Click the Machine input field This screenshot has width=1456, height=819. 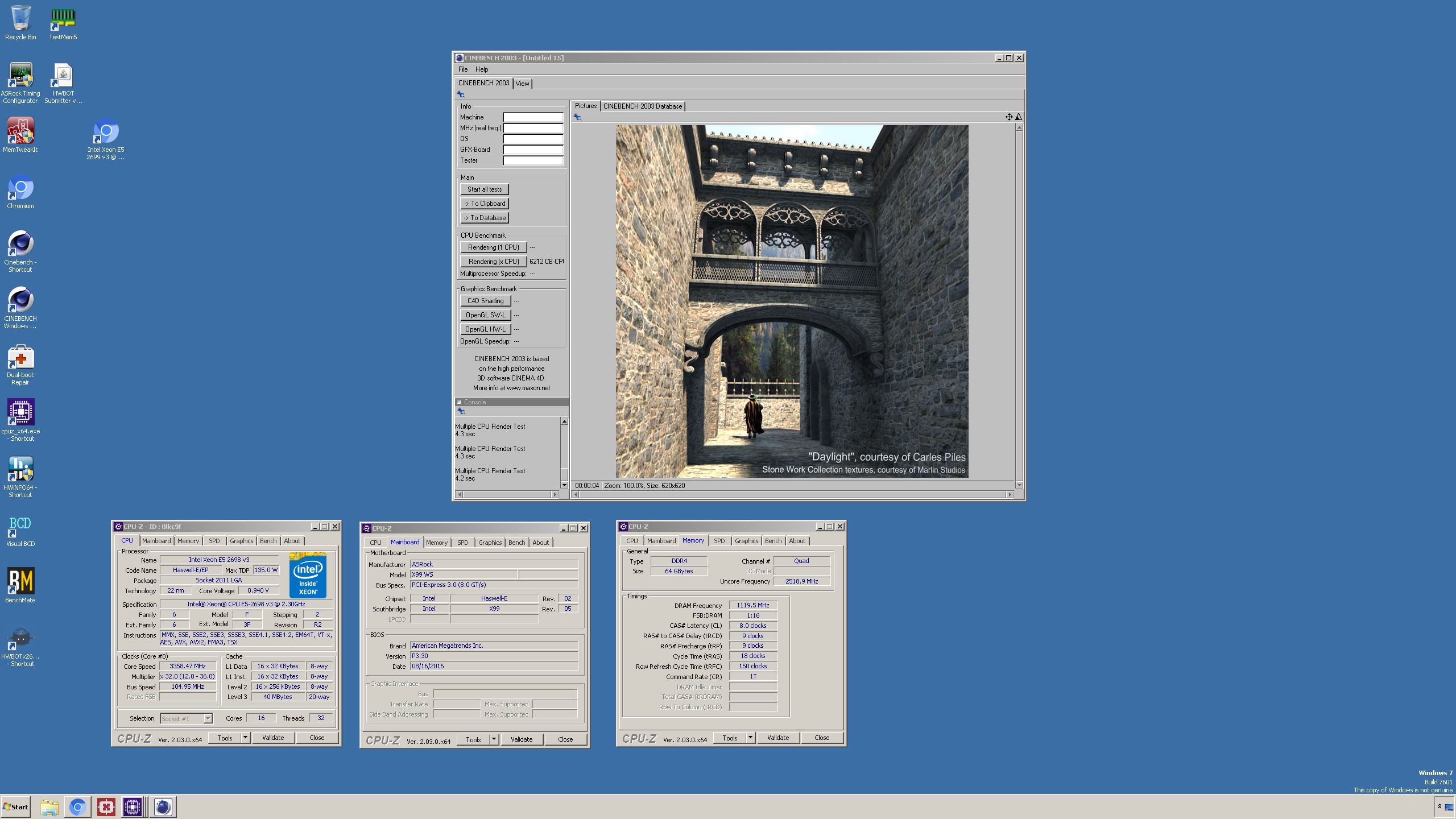tap(533, 117)
